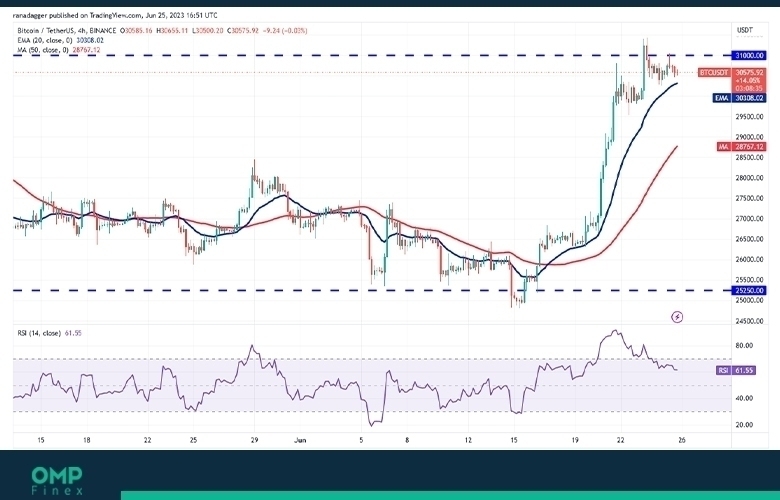Click the 80.00 RSI axis tick

coord(744,346)
